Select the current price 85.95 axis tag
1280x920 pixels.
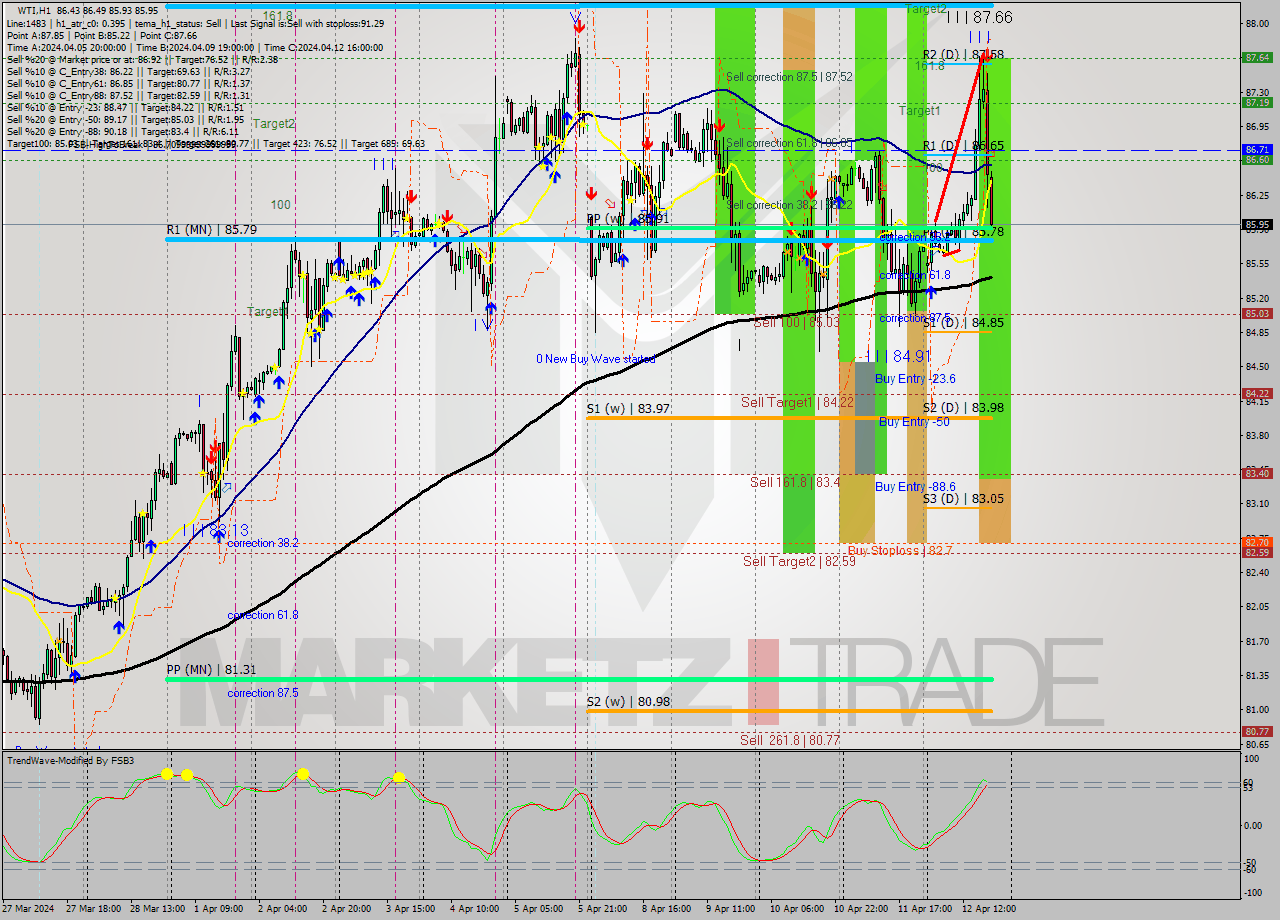(x=1257, y=225)
